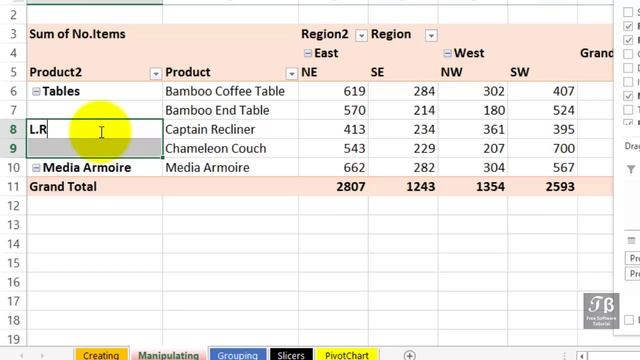Select Media Armoire in the Product column
This screenshot has width=640, height=360.
pos(230,168)
